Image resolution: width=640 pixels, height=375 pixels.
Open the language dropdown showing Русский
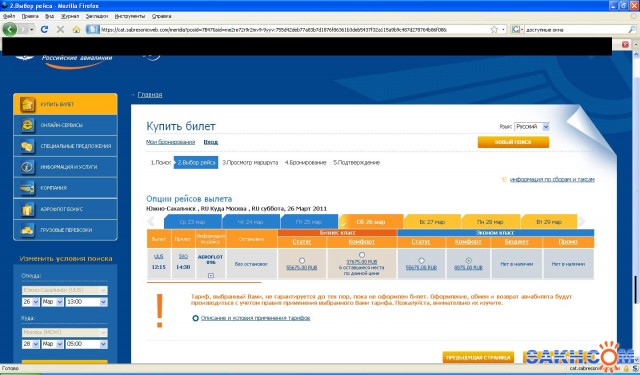coord(532,126)
